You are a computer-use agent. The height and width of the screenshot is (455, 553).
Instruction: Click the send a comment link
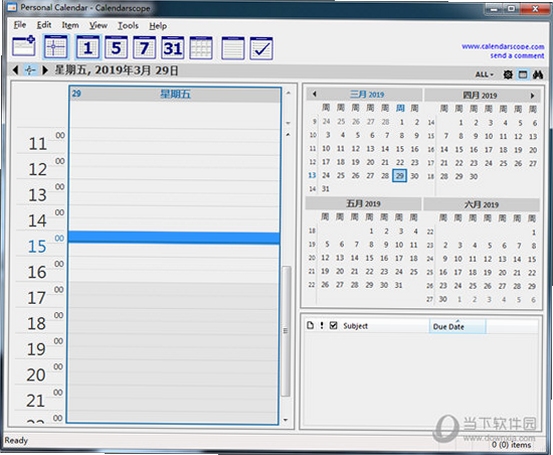(517, 55)
